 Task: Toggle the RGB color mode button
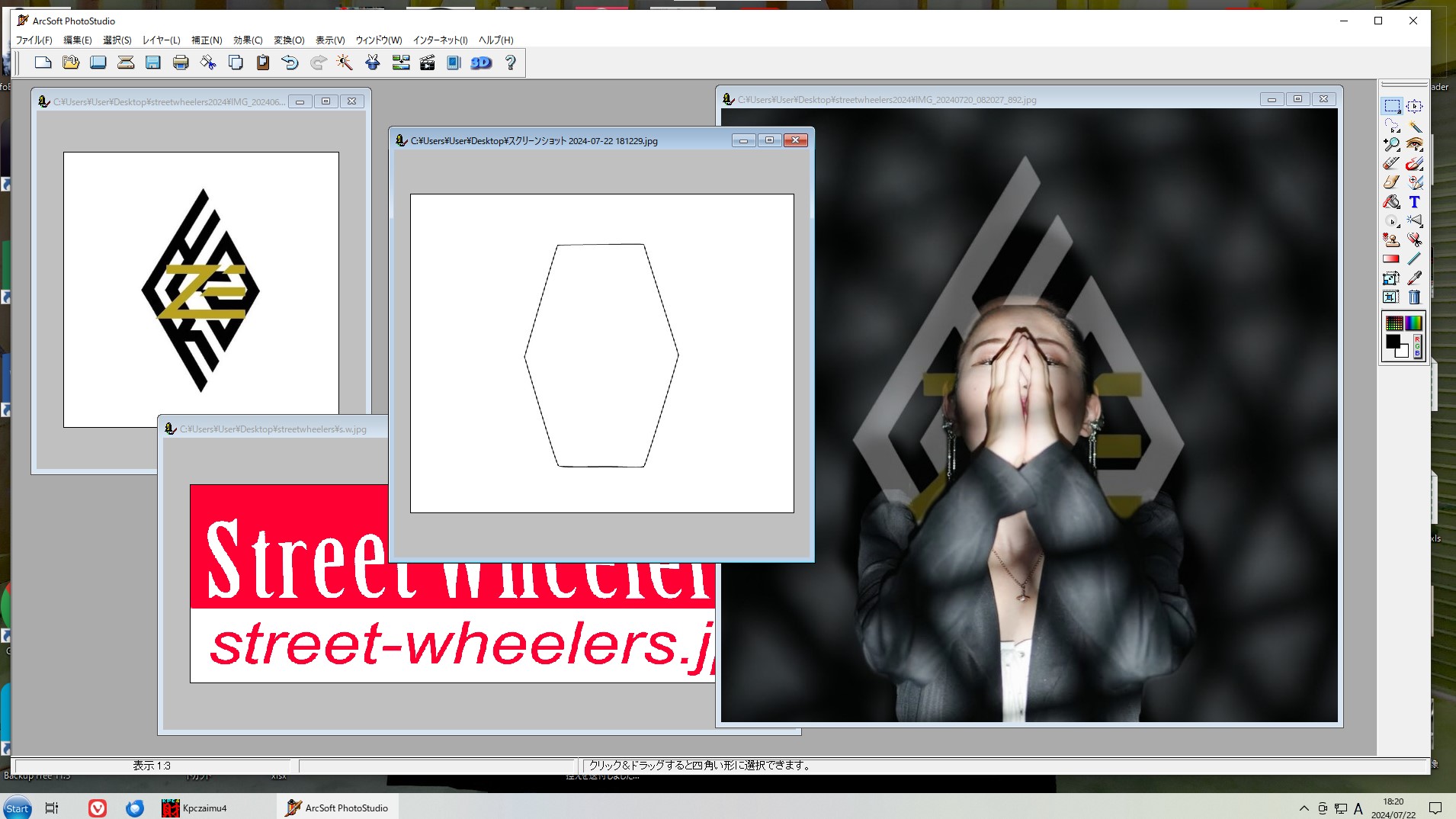[1418, 346]
